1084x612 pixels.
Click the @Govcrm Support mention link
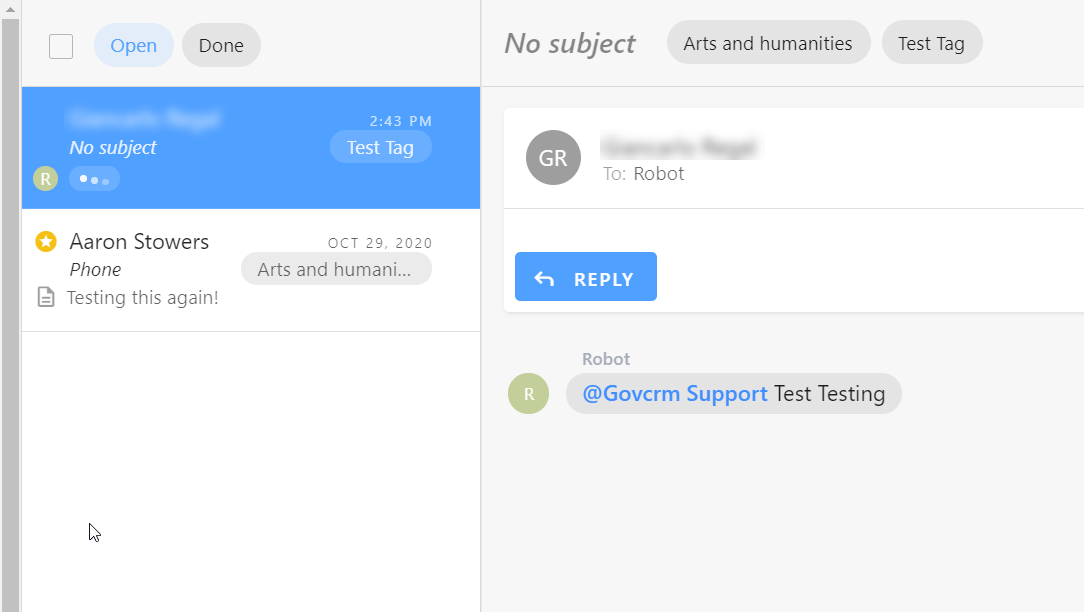tap(675, 394)
